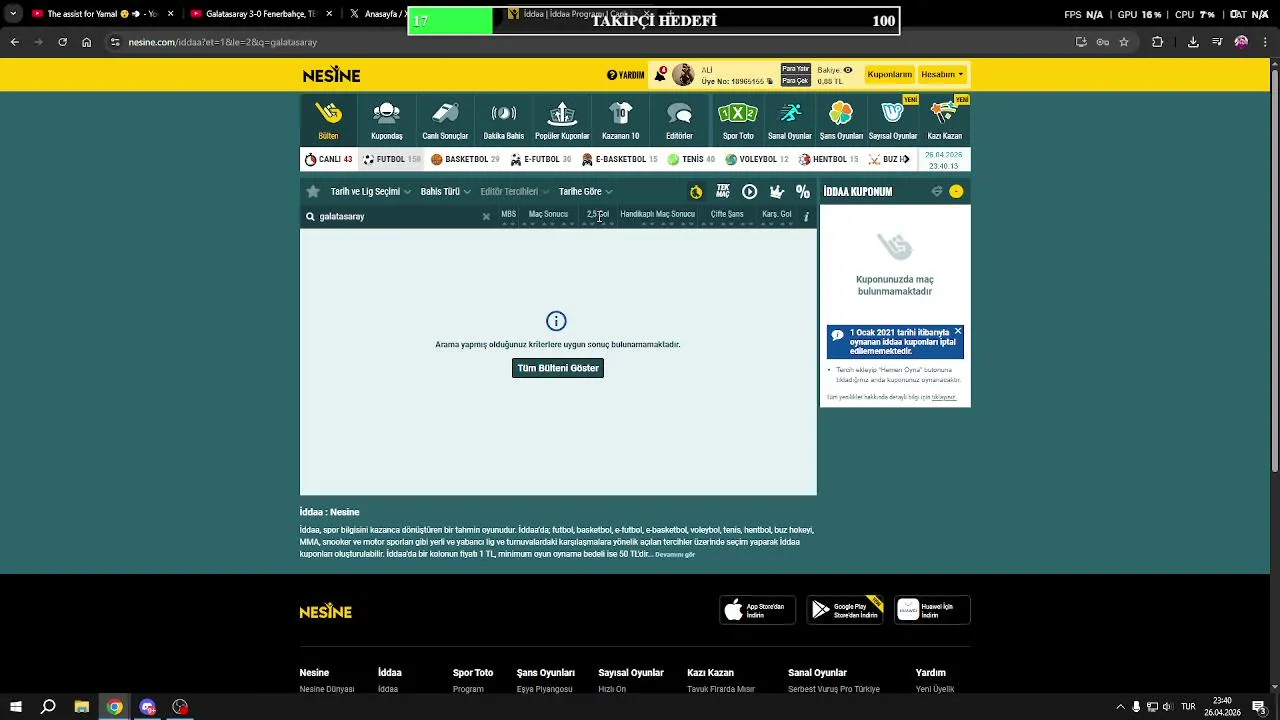Expand Editör Tercihleri dropdown

[514, 191]
